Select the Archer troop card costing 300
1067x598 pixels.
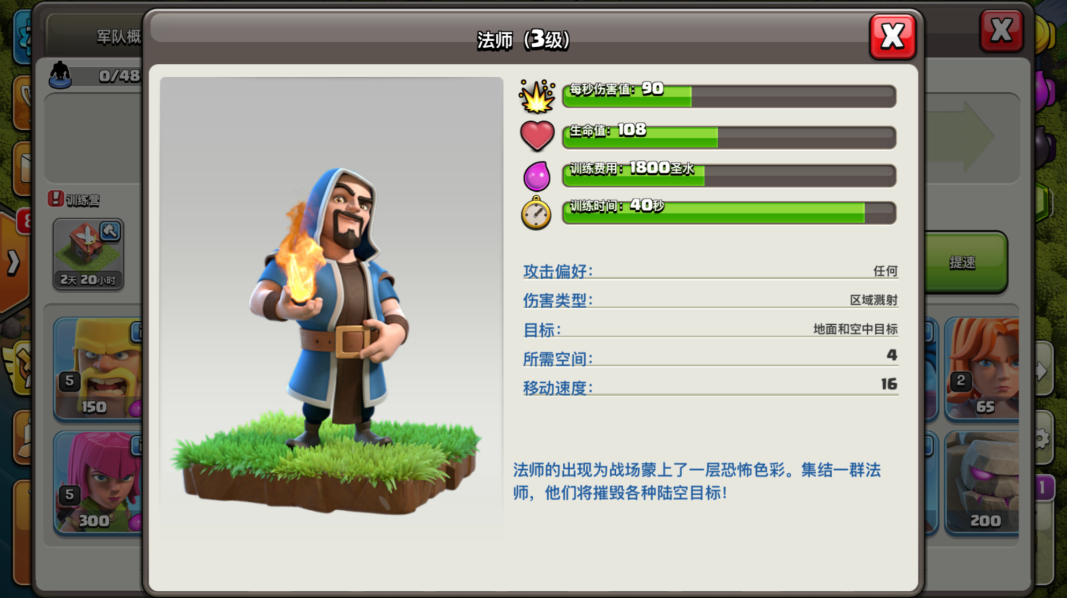[x=98, y=482]
